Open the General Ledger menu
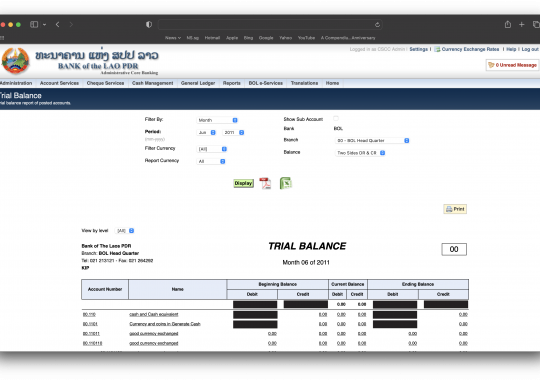 click(x=198, y=83)
